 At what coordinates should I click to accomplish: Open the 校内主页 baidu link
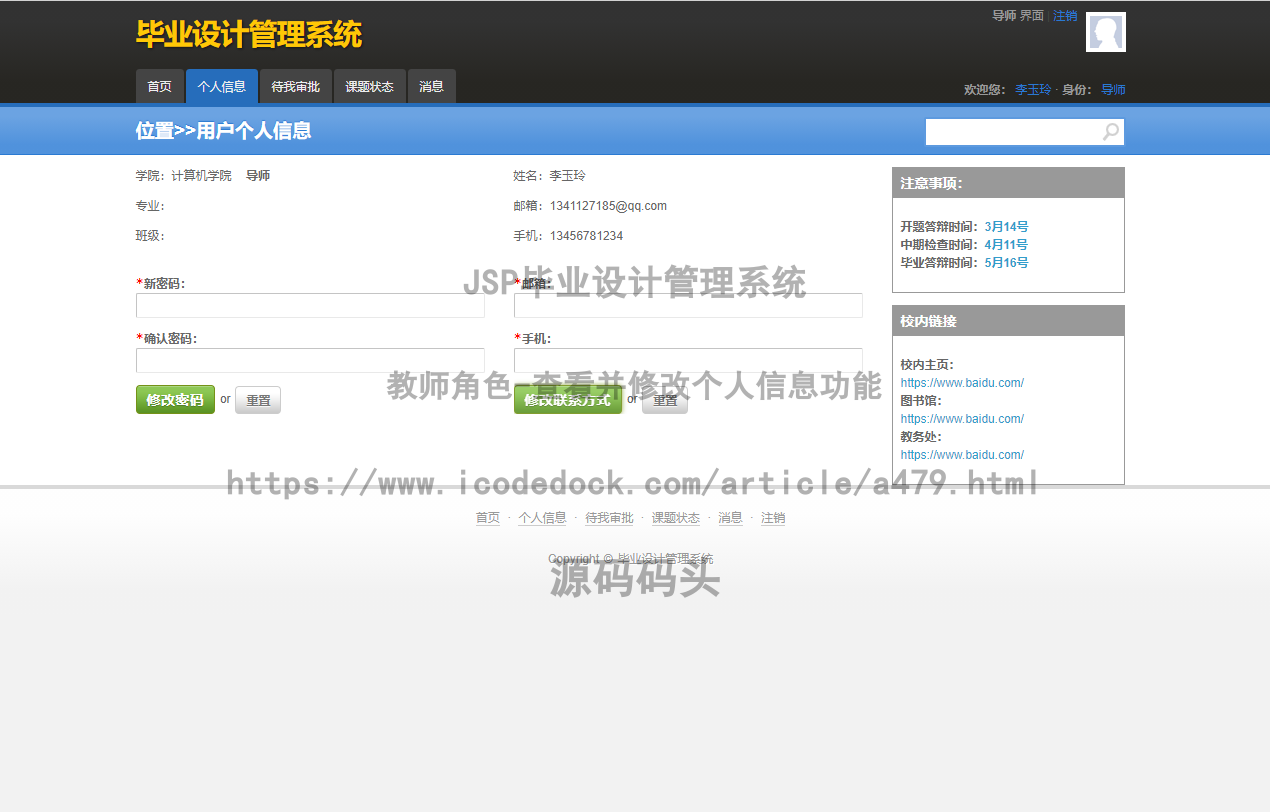pos(962,382)
